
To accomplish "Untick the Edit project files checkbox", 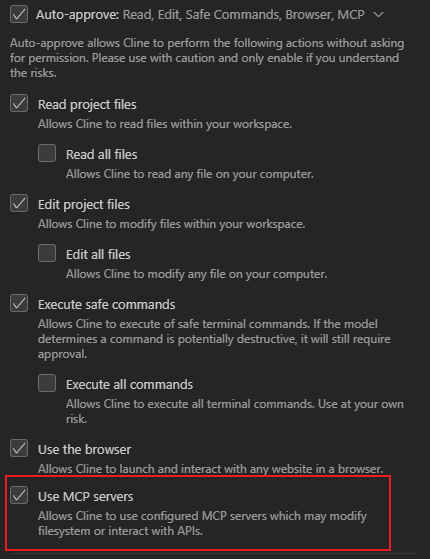I will 19,203.
